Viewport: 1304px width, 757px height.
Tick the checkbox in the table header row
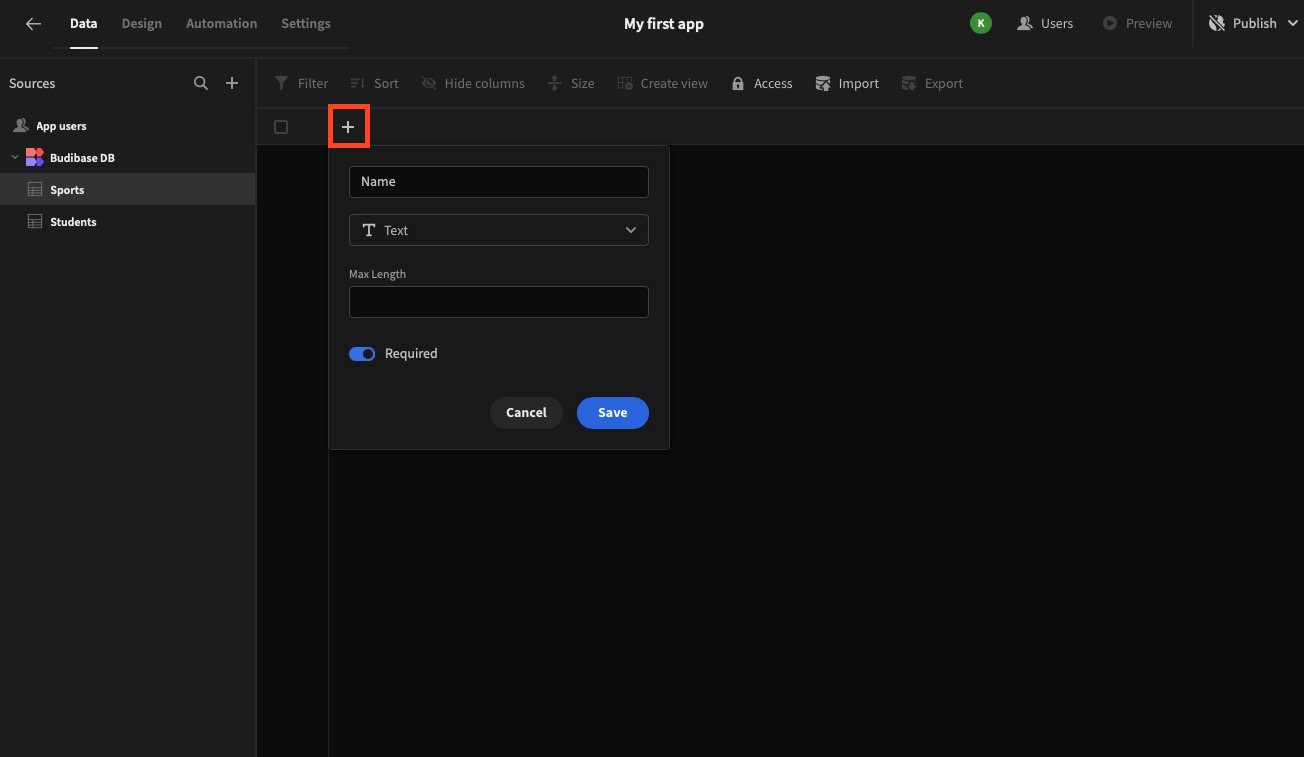[x=281, y=126]
